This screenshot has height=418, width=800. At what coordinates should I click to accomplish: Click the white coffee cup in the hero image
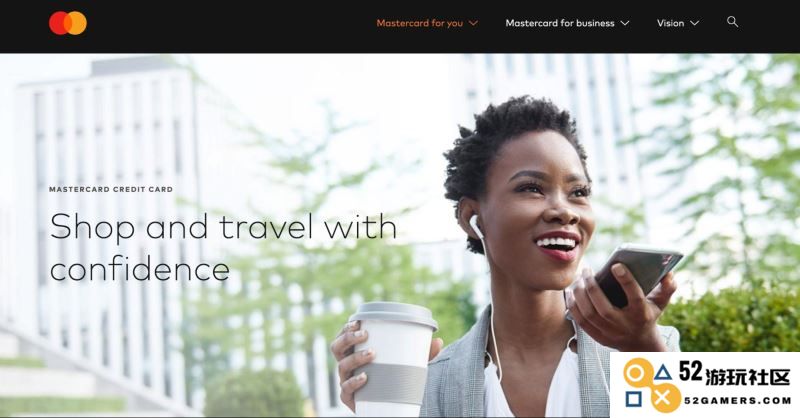tap(395, 358)
